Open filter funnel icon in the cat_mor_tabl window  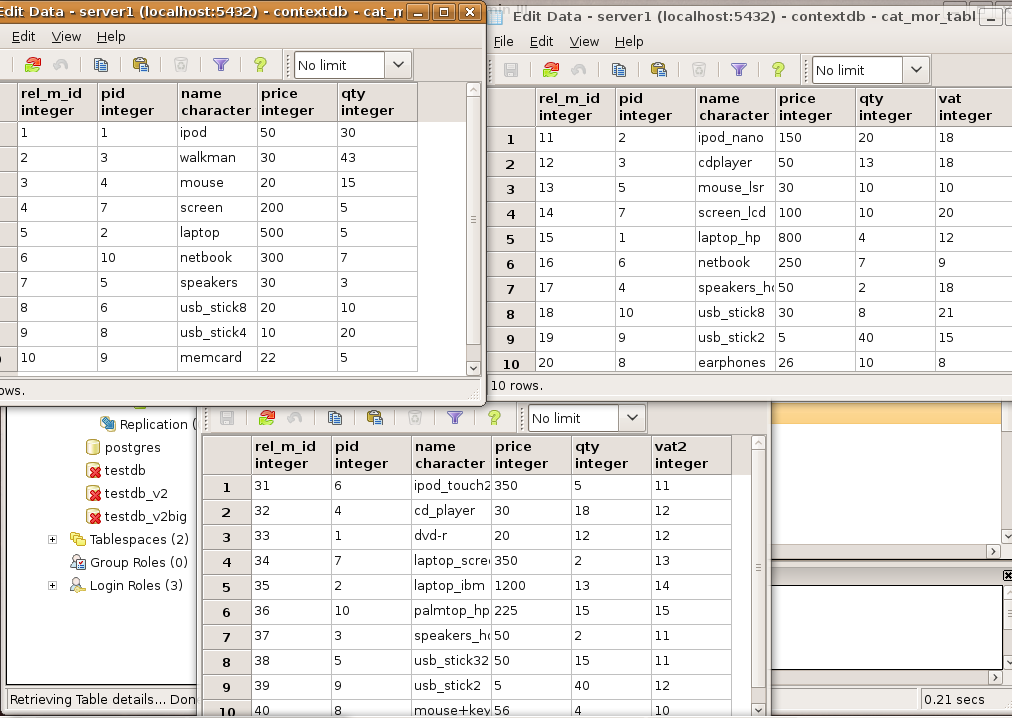[738, 70]
